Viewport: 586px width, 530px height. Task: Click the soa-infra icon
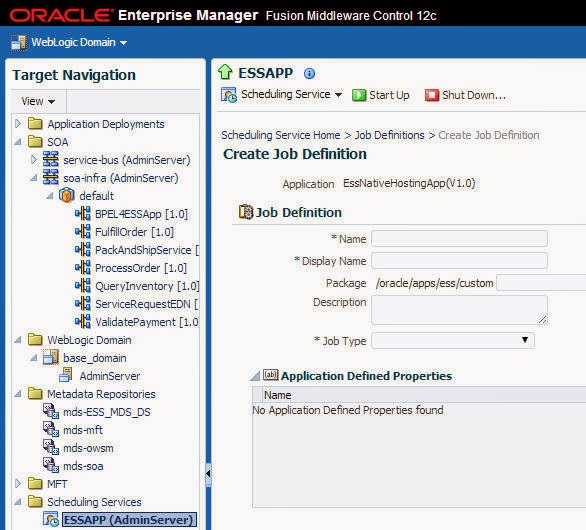(51, 177)
